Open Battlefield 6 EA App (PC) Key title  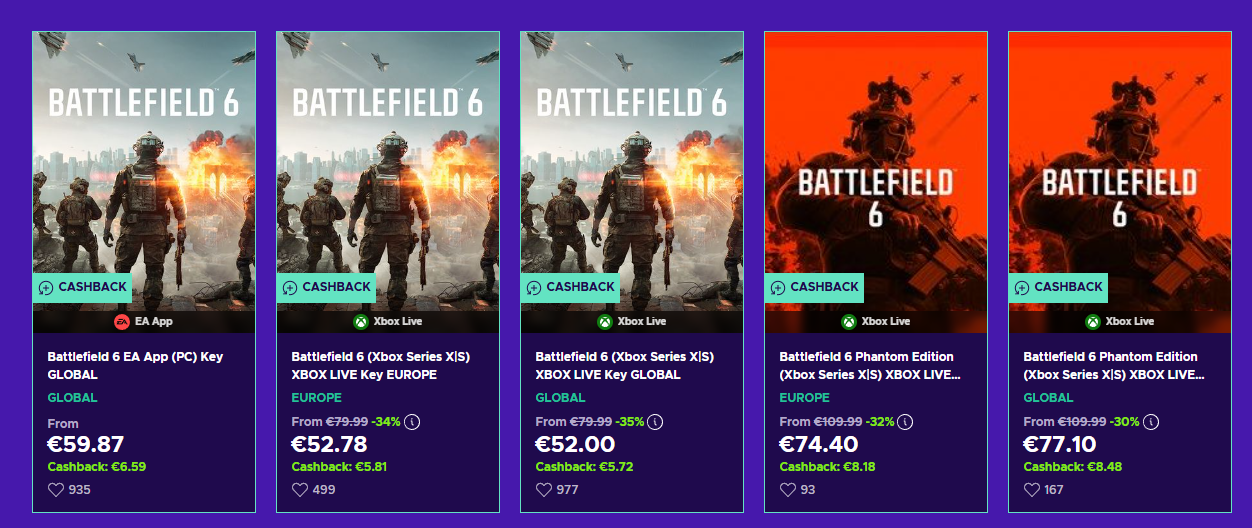[135, 365]
